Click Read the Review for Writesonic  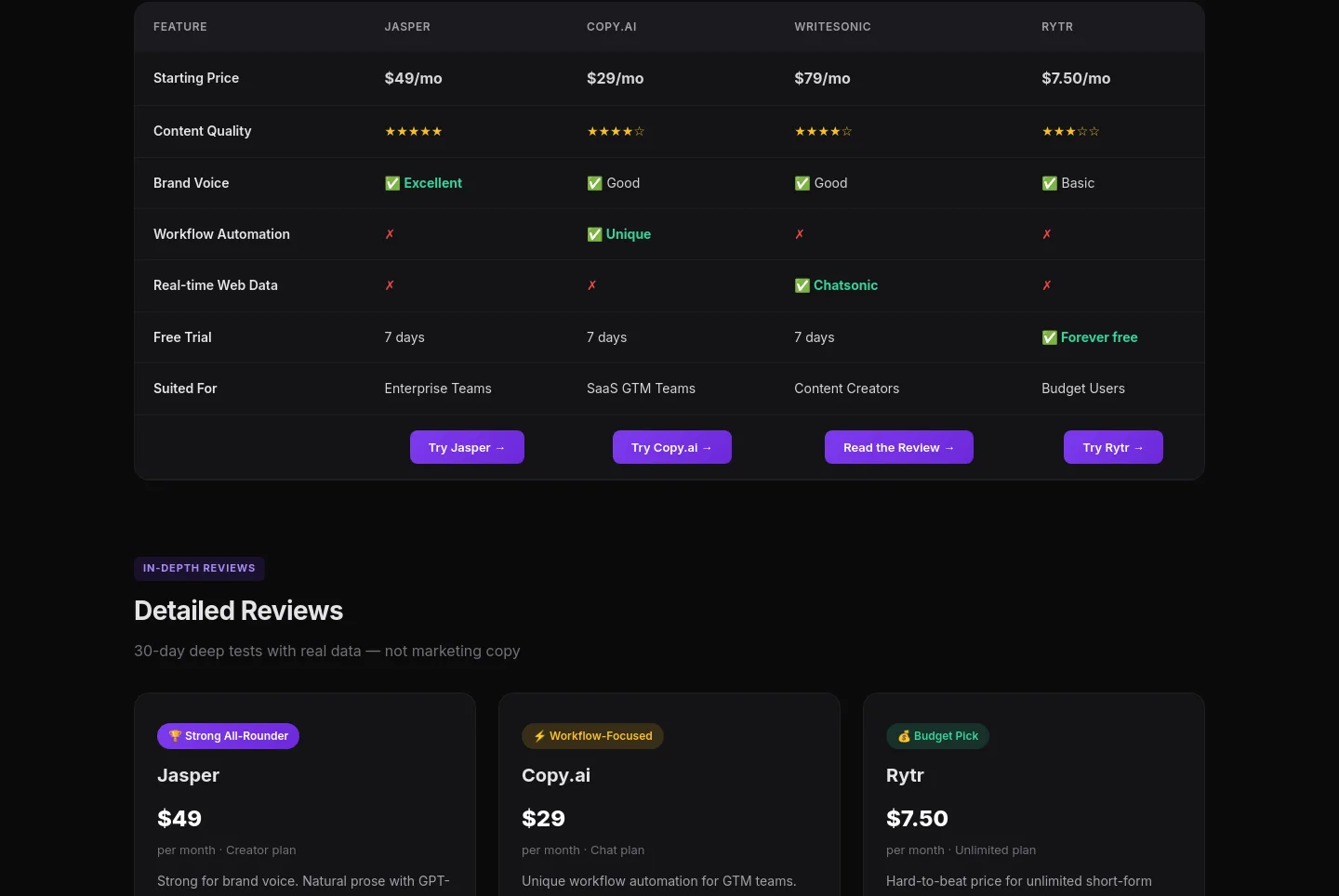click(898, 447)
